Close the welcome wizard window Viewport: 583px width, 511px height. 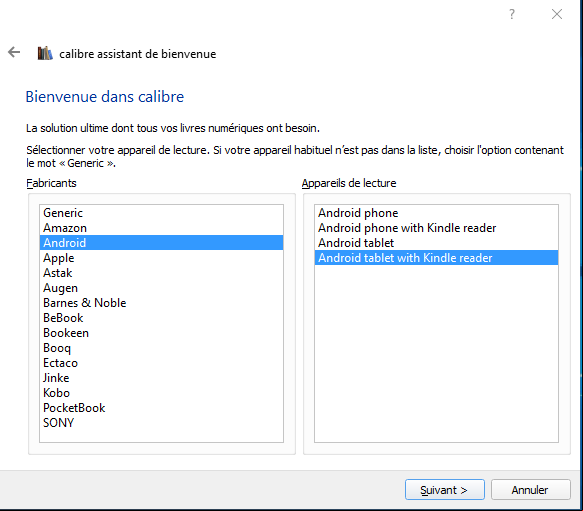pos(557,14)
